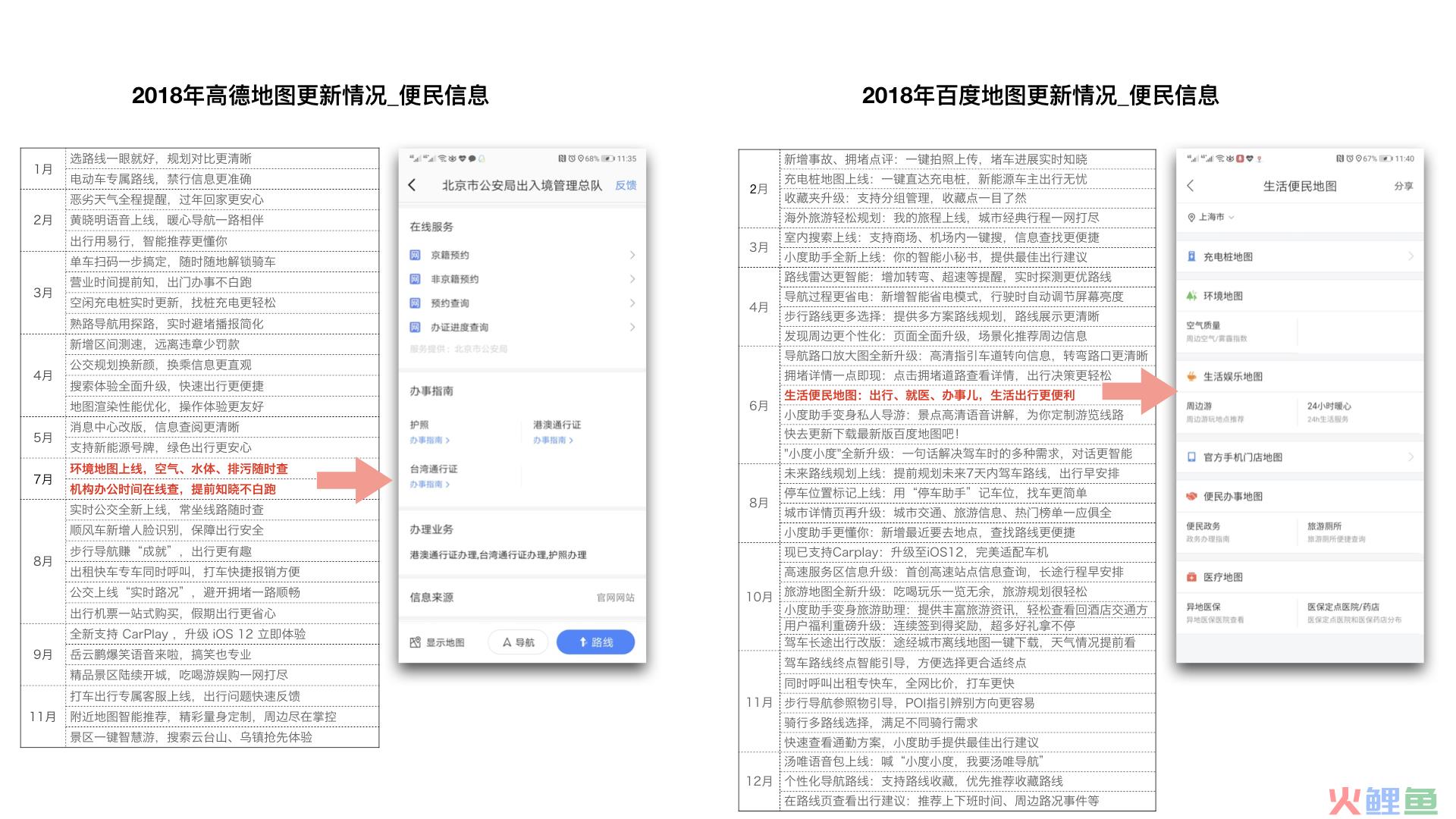Expand 充电桩地图 row chevron
Screen dimensions: 1456x819
pyautogui.click(x=1410, y=256)
